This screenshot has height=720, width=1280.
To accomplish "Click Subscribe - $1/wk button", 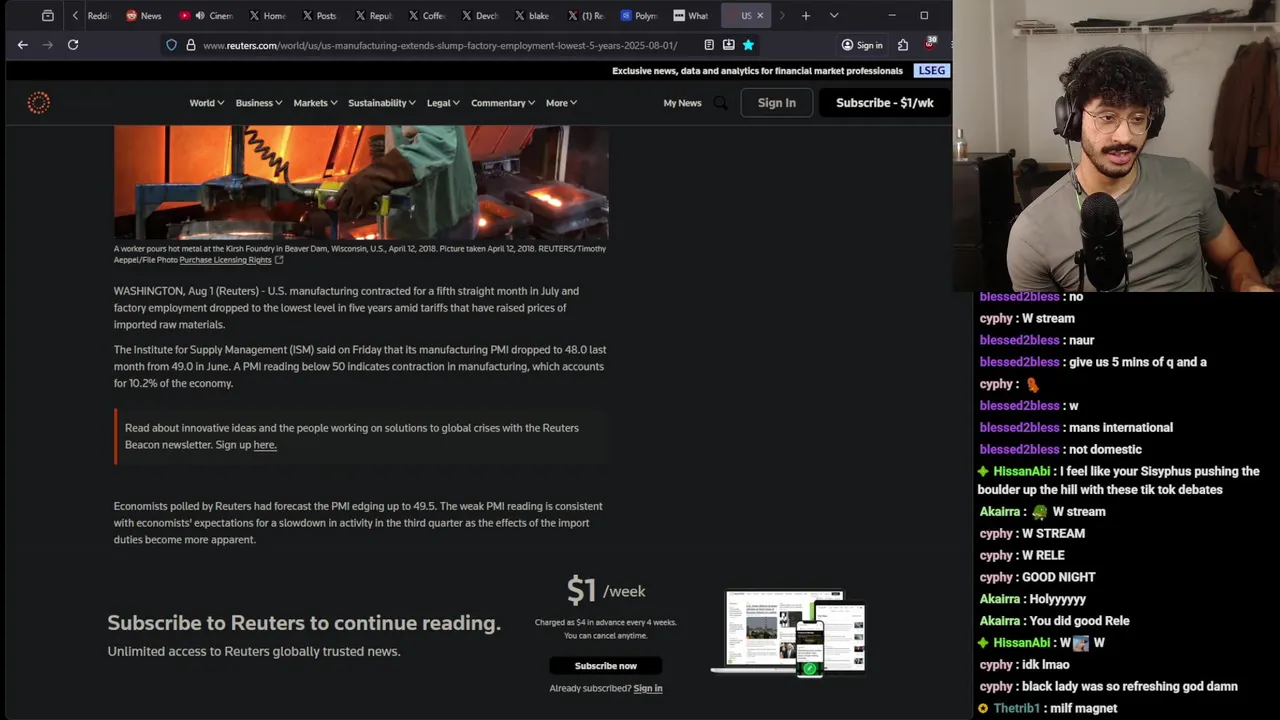I will (885, 103).
